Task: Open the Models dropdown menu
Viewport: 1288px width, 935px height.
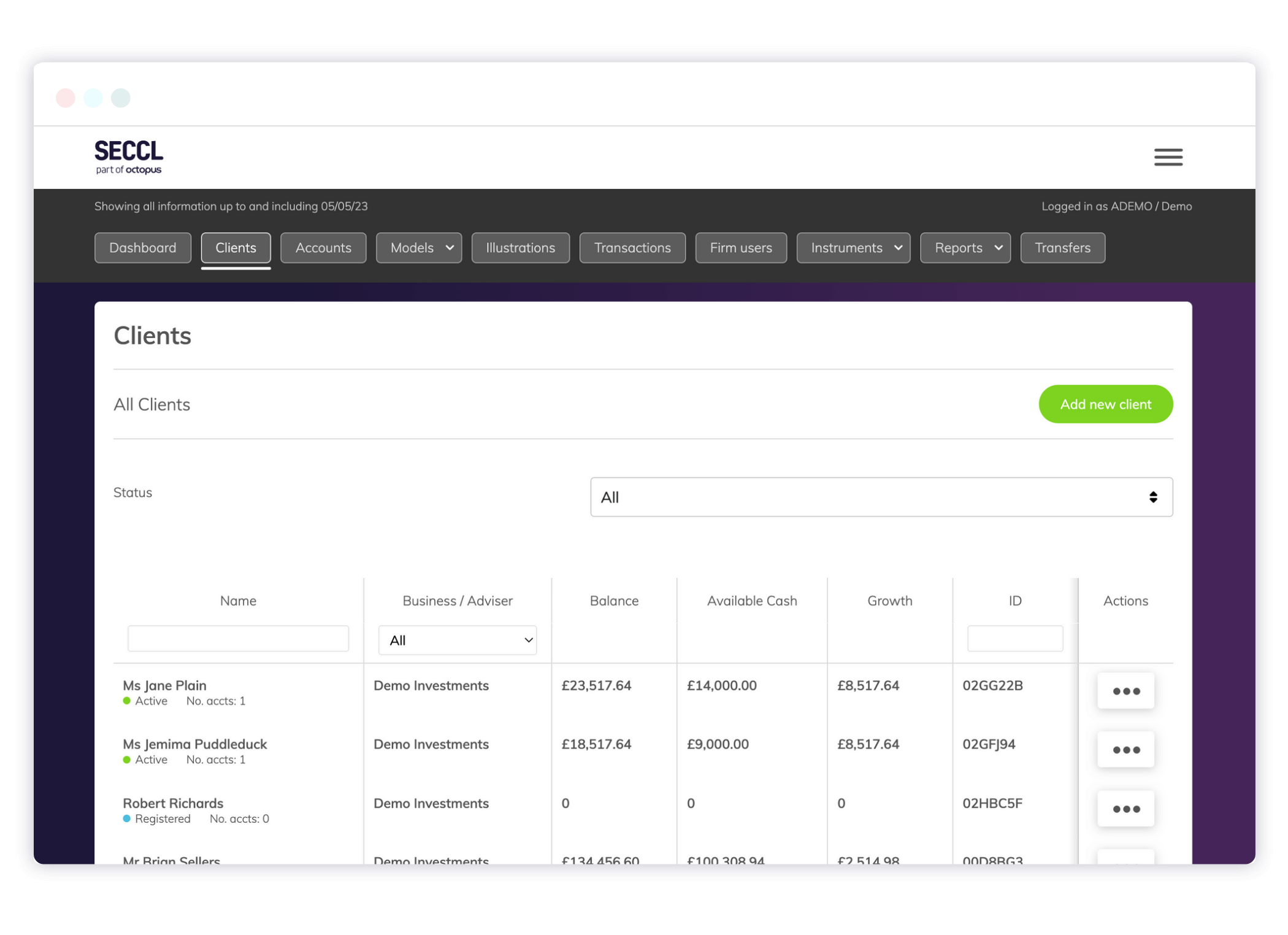Action: 418,247
